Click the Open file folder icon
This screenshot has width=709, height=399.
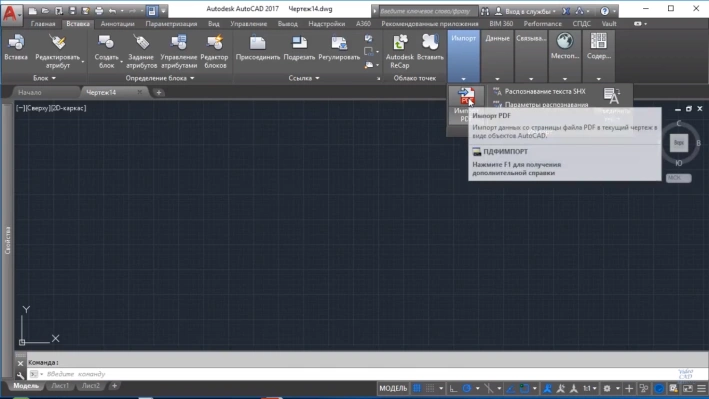pyautogui.click(x=45, y=11)
